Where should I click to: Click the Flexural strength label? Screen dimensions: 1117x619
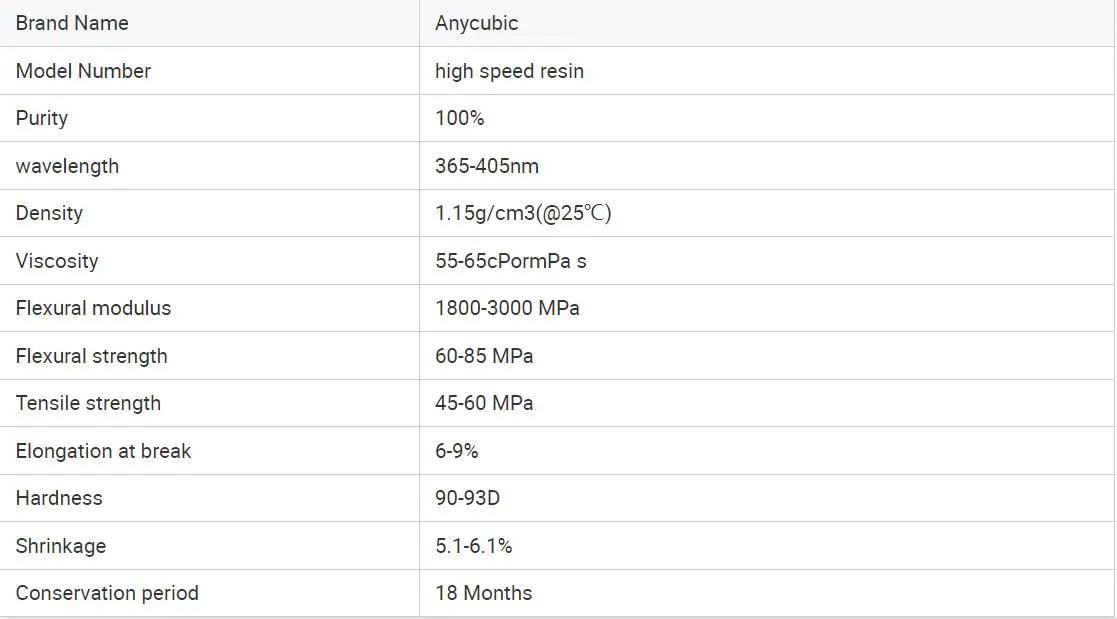91,356
